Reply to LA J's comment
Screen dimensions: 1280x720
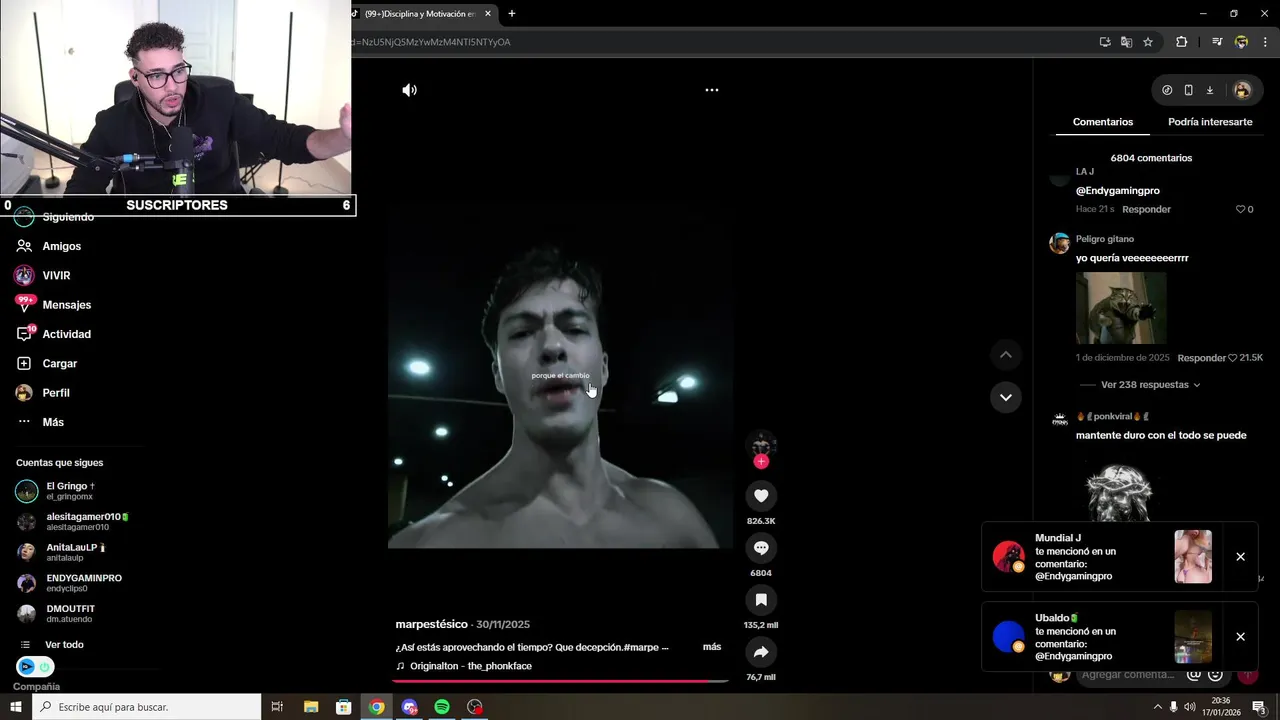click(x=1146, y=209)
